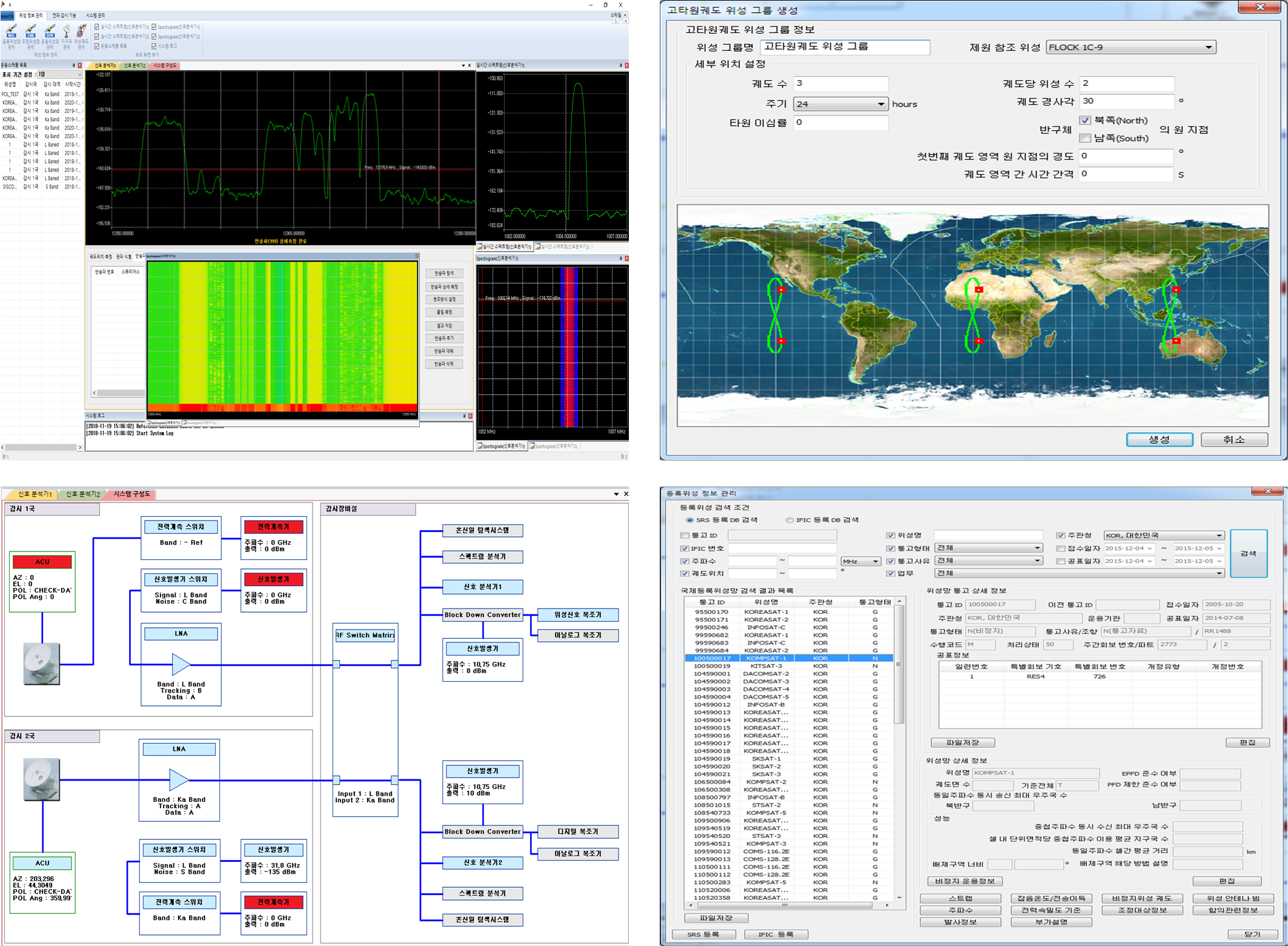Open 주관청 KOR 대한민국 dropdown
Image resolution: width=1288 pixels, height=946 pixels.
tap(1218, 535)
